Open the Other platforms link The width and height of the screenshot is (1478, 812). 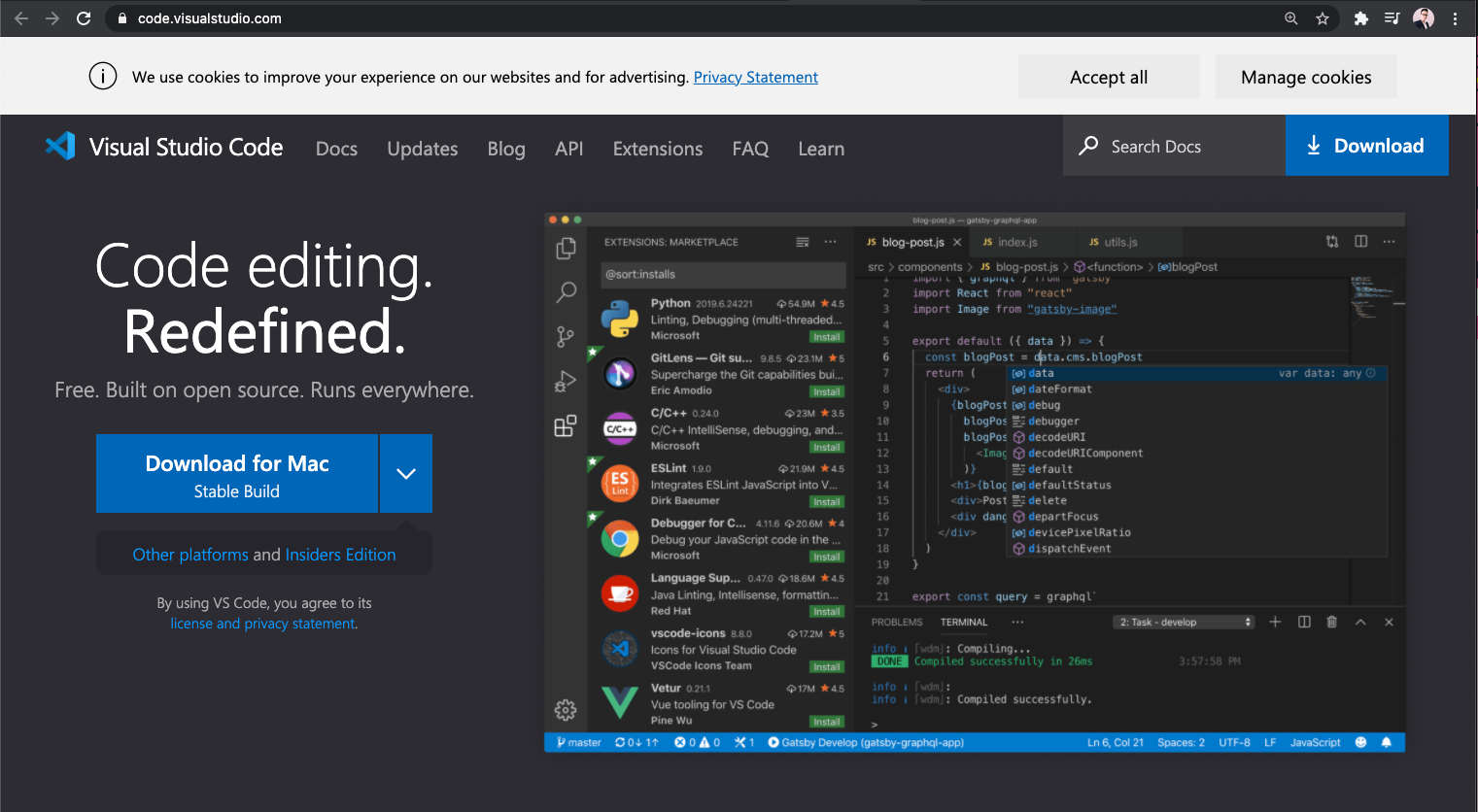[x=190, y=555]
